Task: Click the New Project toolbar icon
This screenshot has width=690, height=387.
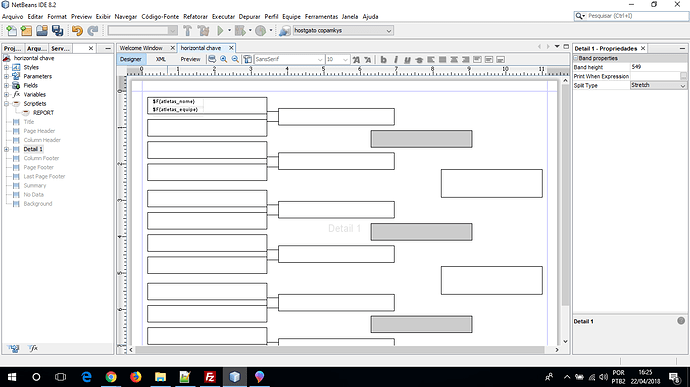Action: 26,30
